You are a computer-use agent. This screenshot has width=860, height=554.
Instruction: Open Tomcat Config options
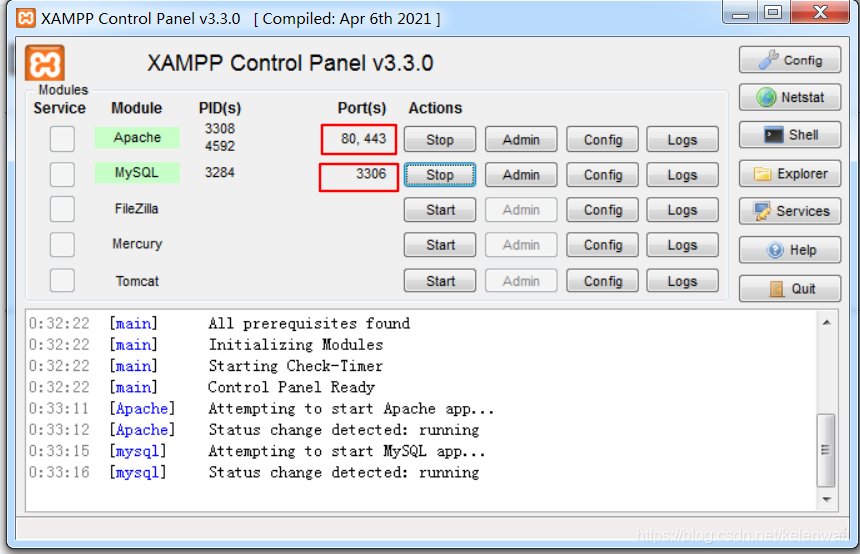pos(602,281)
